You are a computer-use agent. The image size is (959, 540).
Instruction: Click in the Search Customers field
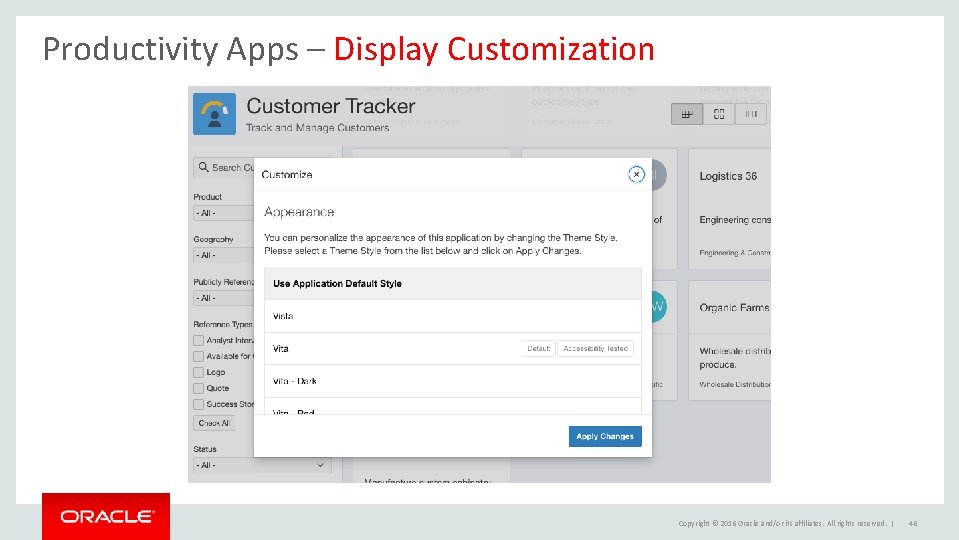point(224,168)
